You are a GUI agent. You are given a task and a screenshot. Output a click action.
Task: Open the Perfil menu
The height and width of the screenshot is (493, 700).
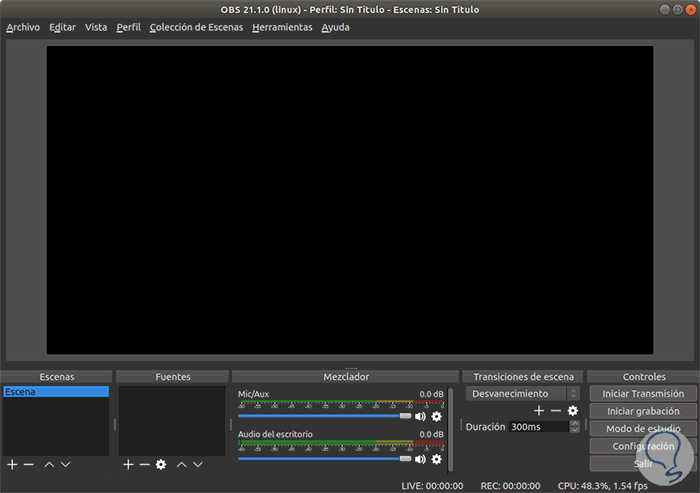click(x=129, y=27)
